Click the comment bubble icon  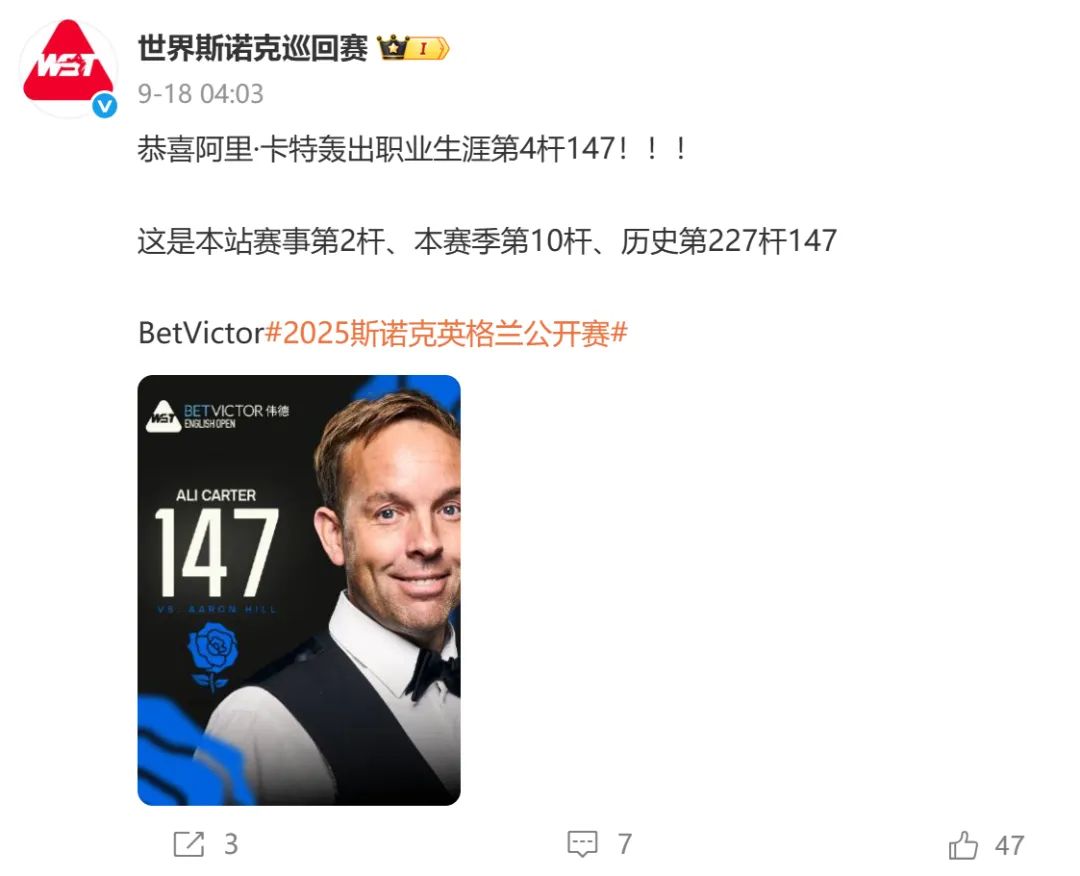pyautogui.click(x=582, y=844)
